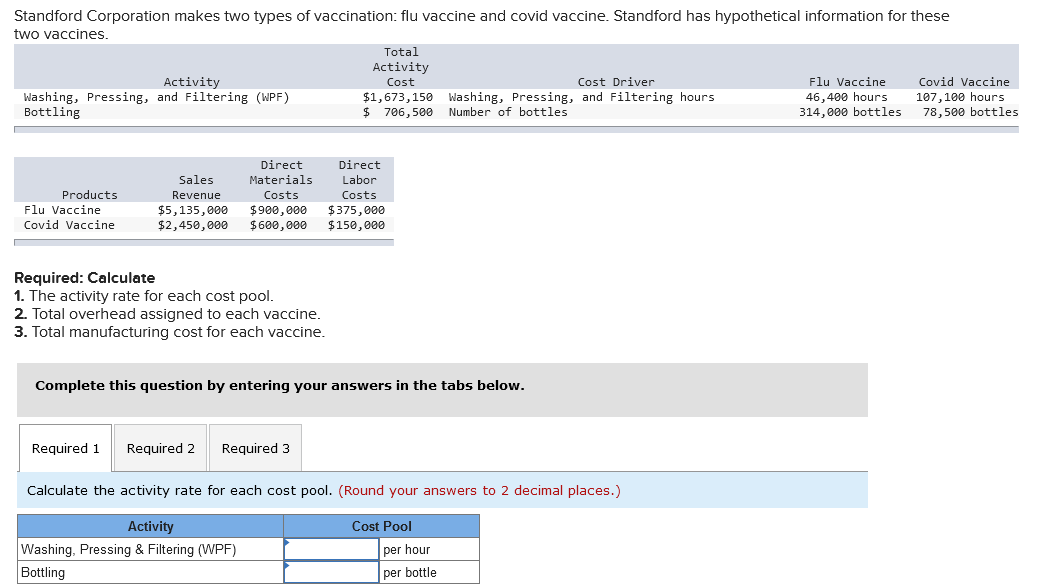
Task: Click the Covid Vaccine row in products table
Action: point(62,225)
